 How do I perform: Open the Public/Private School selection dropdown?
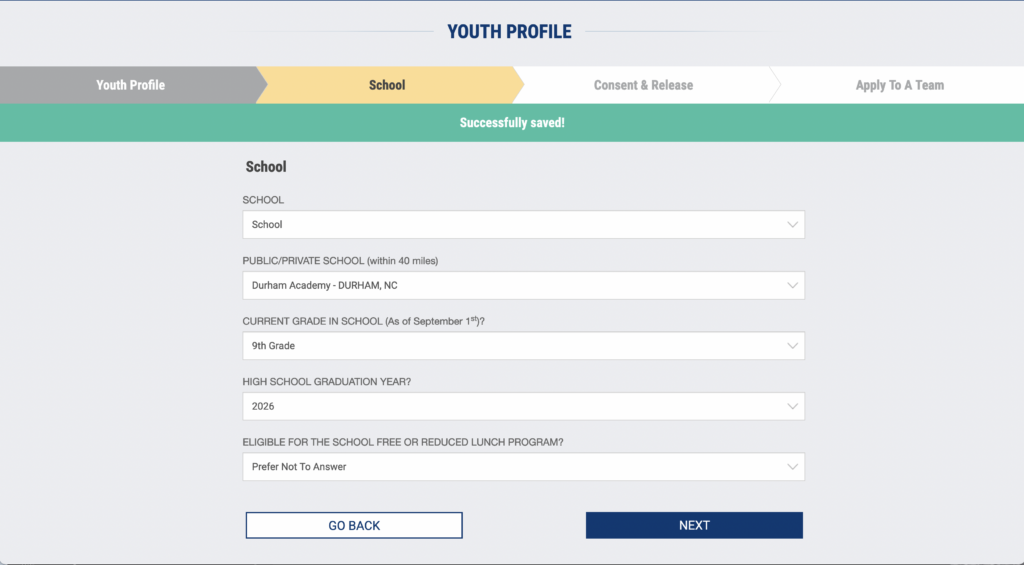[x=523, y=285]
